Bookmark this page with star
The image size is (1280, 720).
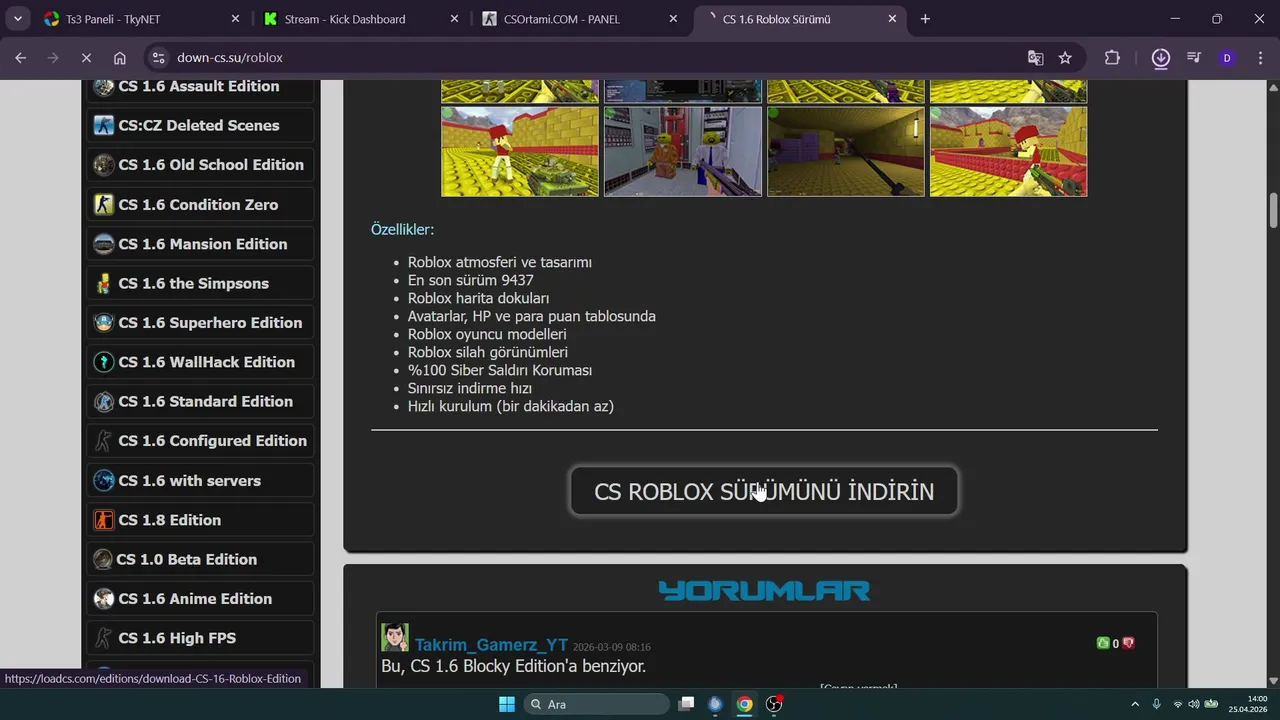[x=1065, y=58]
